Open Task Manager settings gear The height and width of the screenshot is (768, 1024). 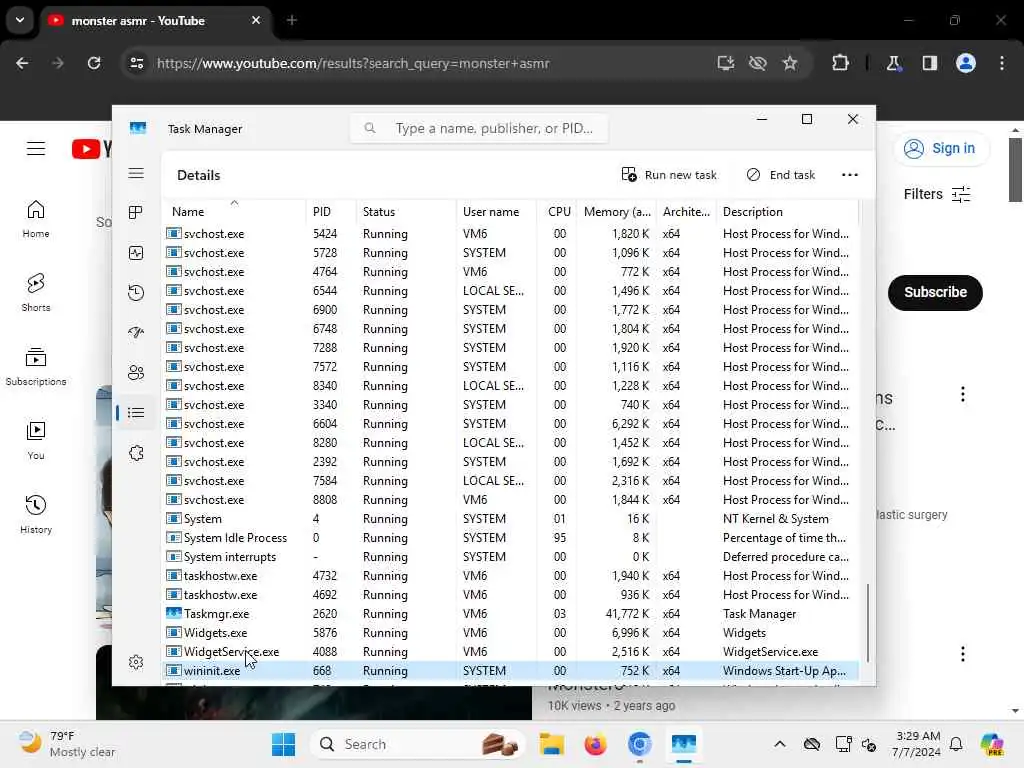click(136, 662)
